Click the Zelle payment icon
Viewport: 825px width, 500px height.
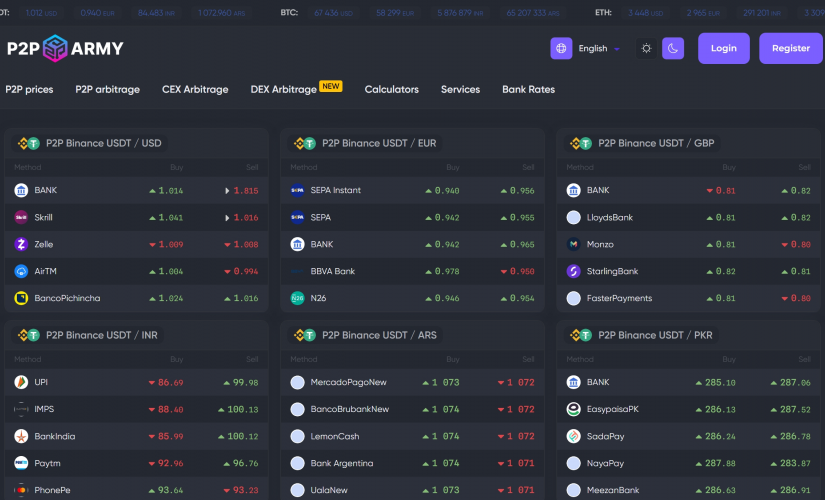21,244
